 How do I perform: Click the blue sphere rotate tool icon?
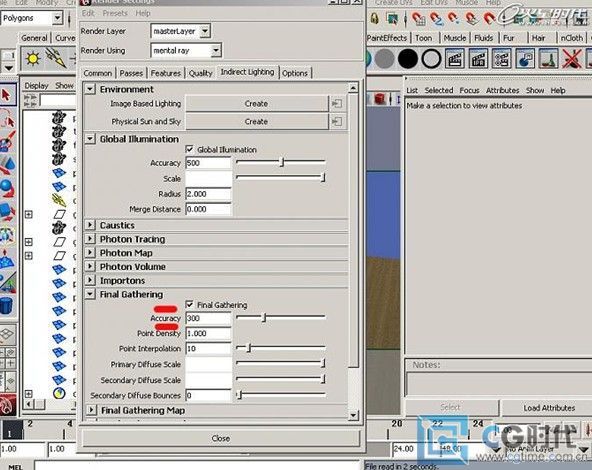click(x=7, y=189)
